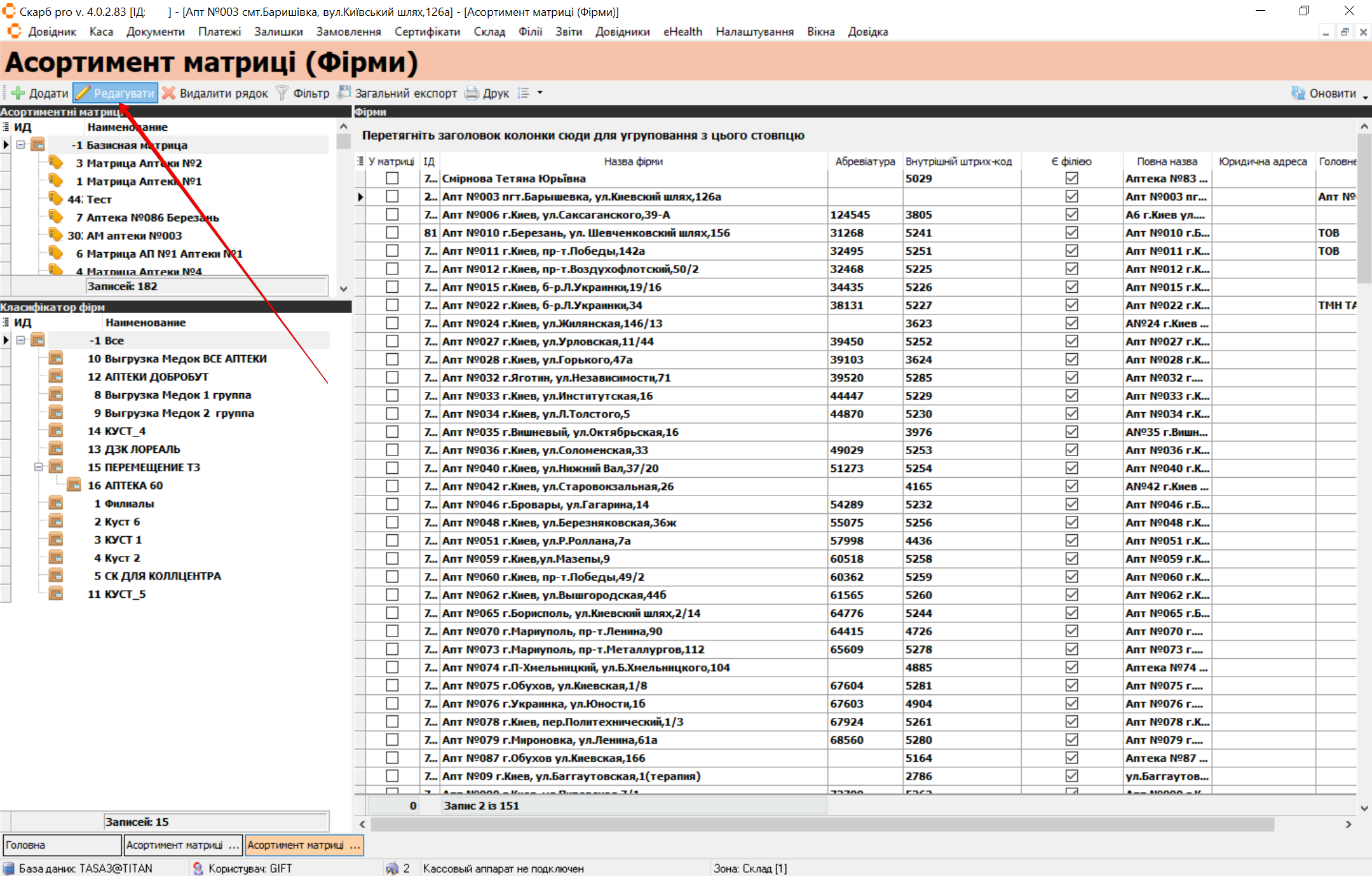Click the Редагувати pencil icon

pos(83,93)
